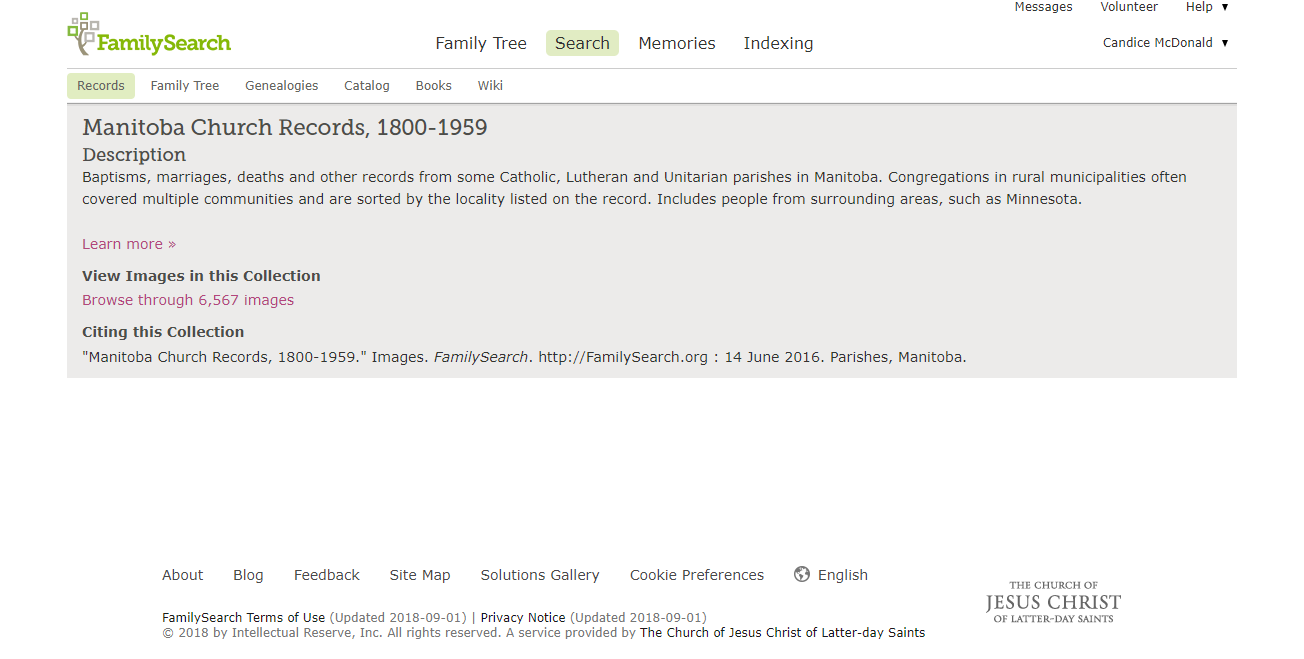
Task: Open the Indexing menu
Action: (x=778, y=43)
